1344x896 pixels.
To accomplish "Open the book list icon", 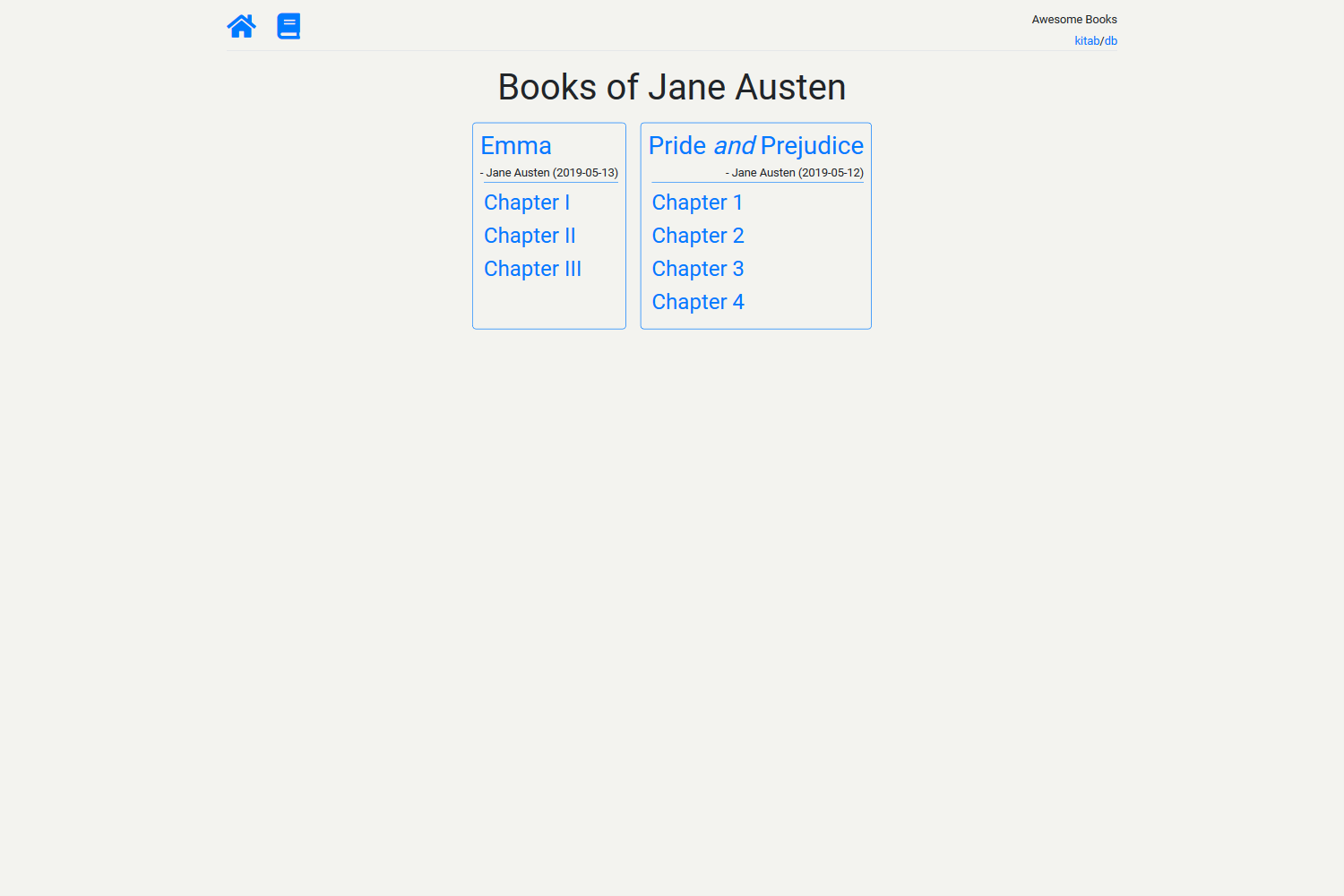I will click(289, 26).
